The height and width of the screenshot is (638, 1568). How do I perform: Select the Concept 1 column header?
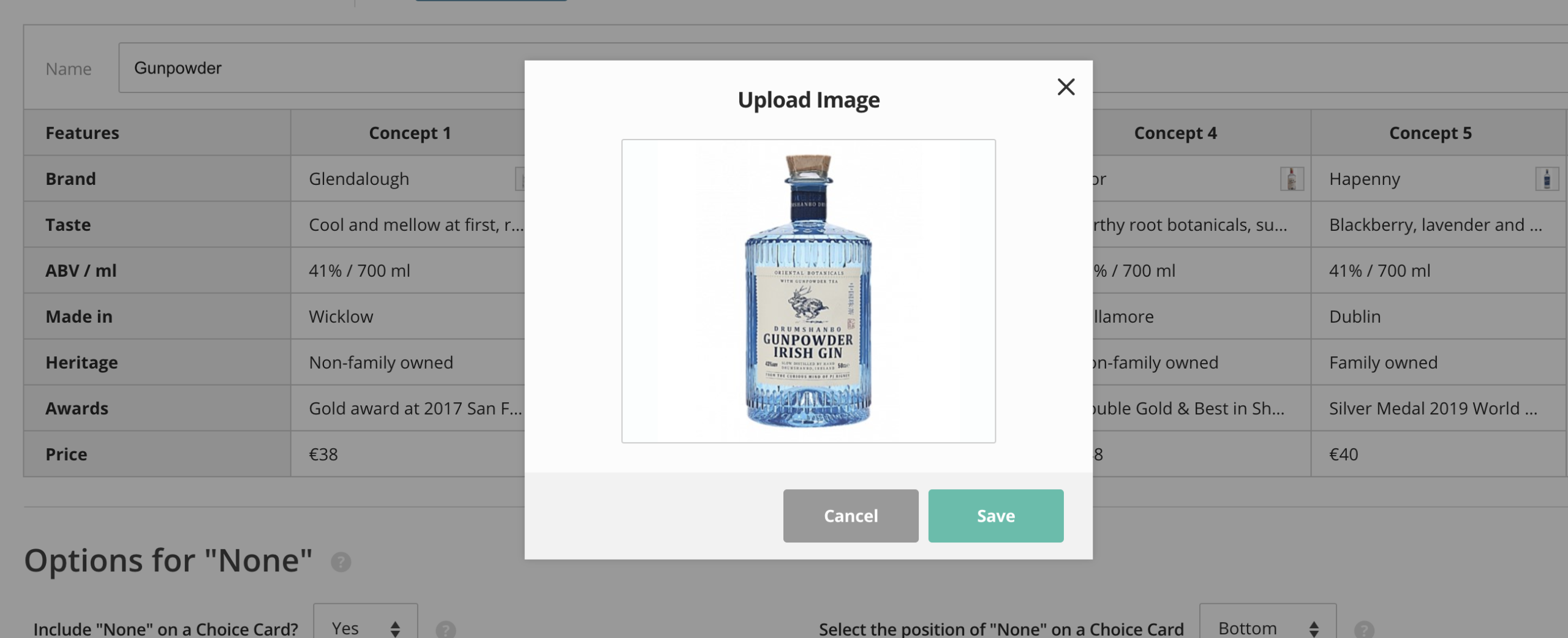tap(409, 133)
